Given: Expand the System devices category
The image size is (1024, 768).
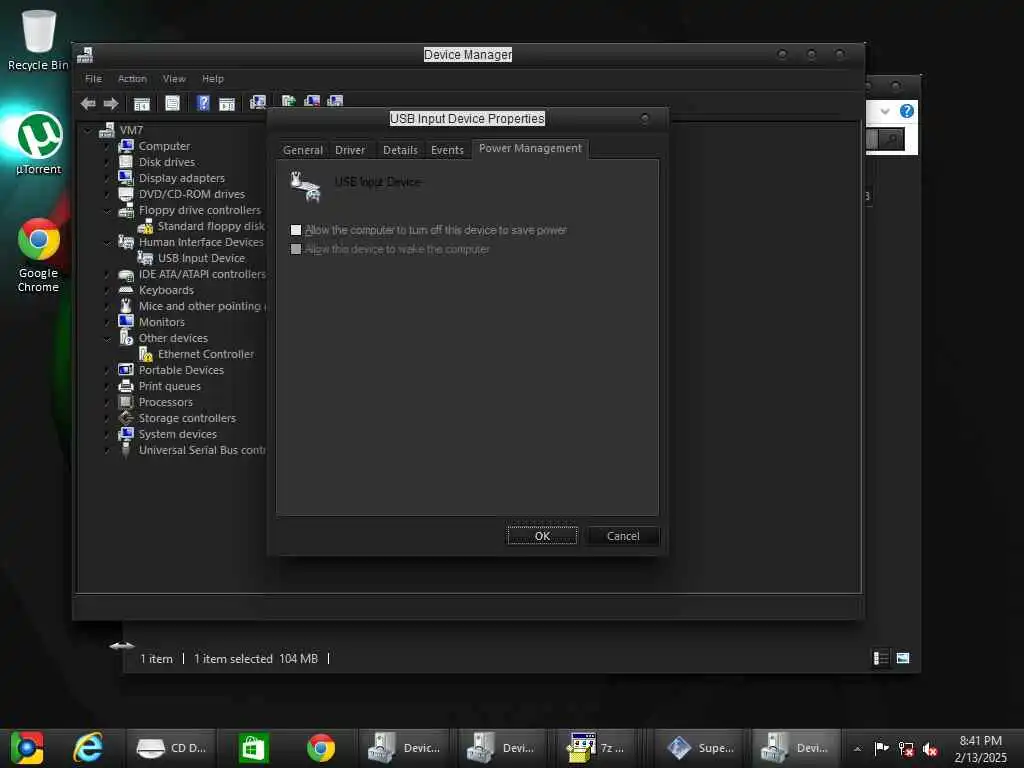Looking at the screenshot, I should 107,434.
